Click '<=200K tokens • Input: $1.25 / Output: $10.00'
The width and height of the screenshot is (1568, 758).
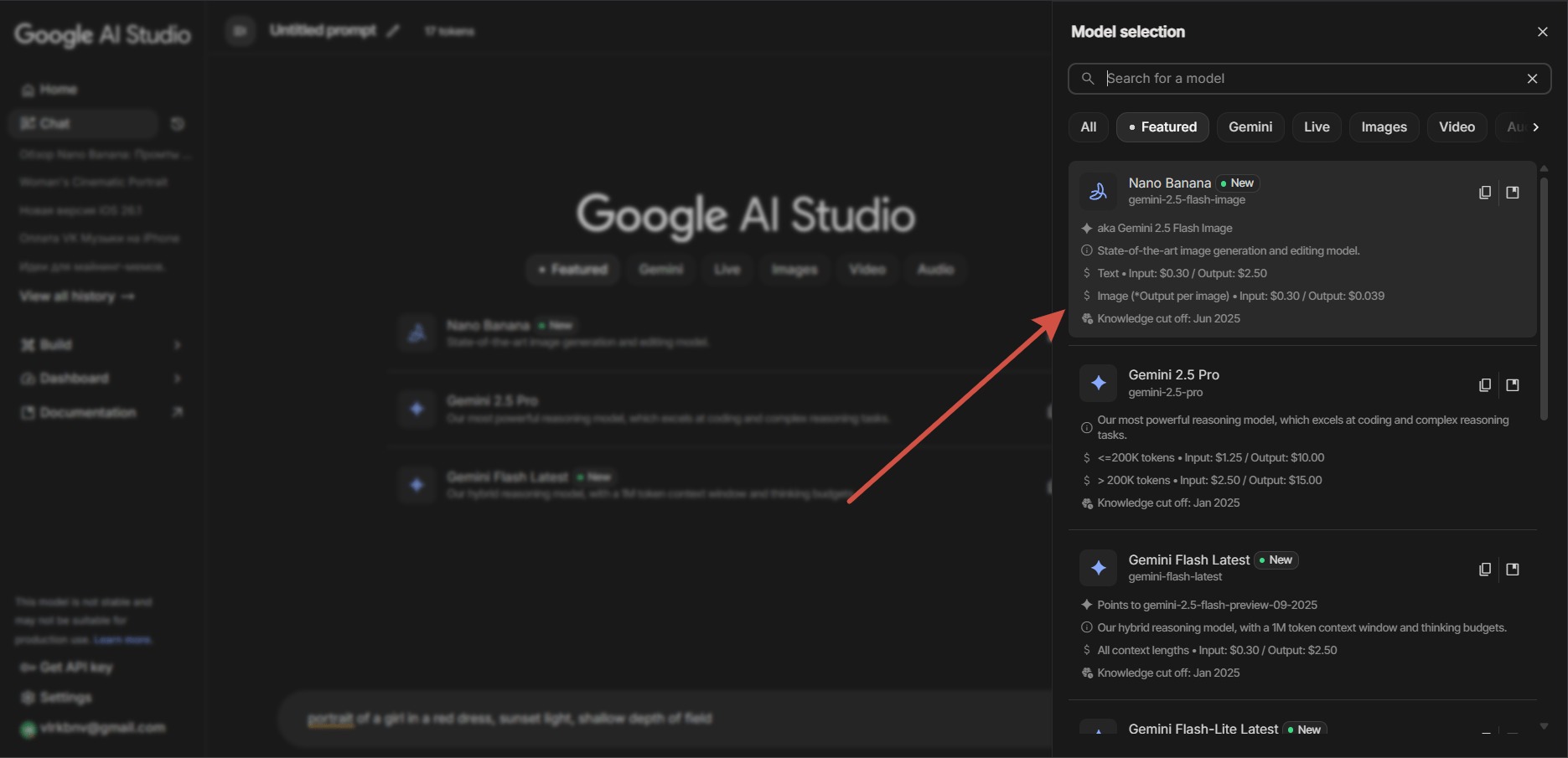pos(1211,458)
